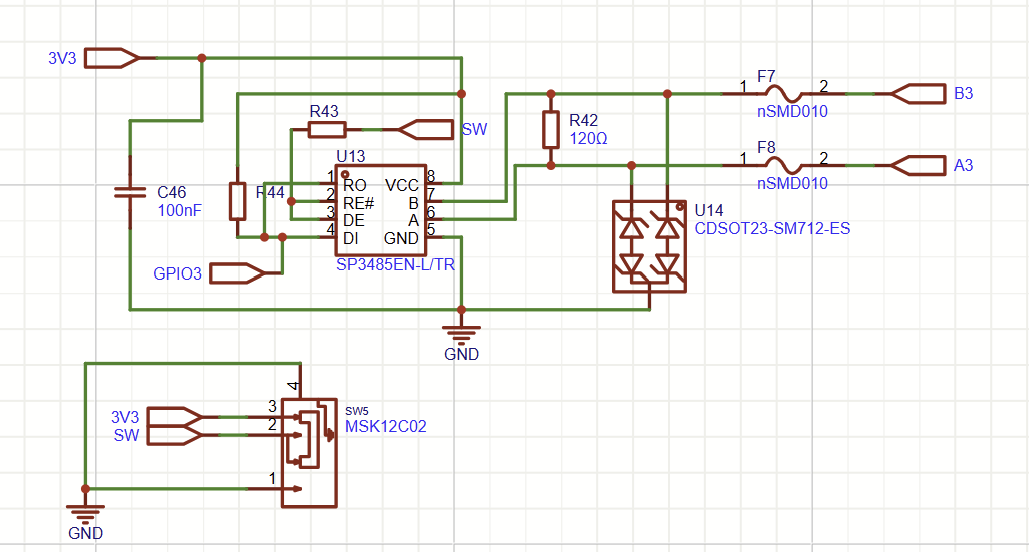Click the VCC pin name on U13
Image resolution: width=1029 pixels, height=552 pixels.
tap(402, 185)
